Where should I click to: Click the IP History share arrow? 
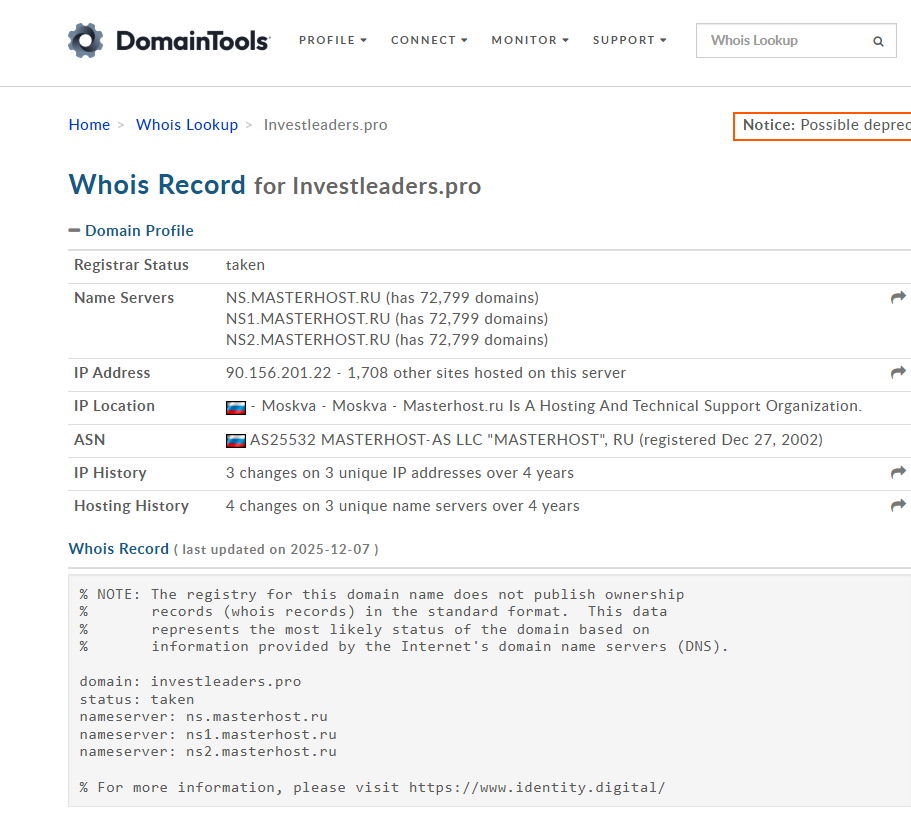[x=897, y=473]
